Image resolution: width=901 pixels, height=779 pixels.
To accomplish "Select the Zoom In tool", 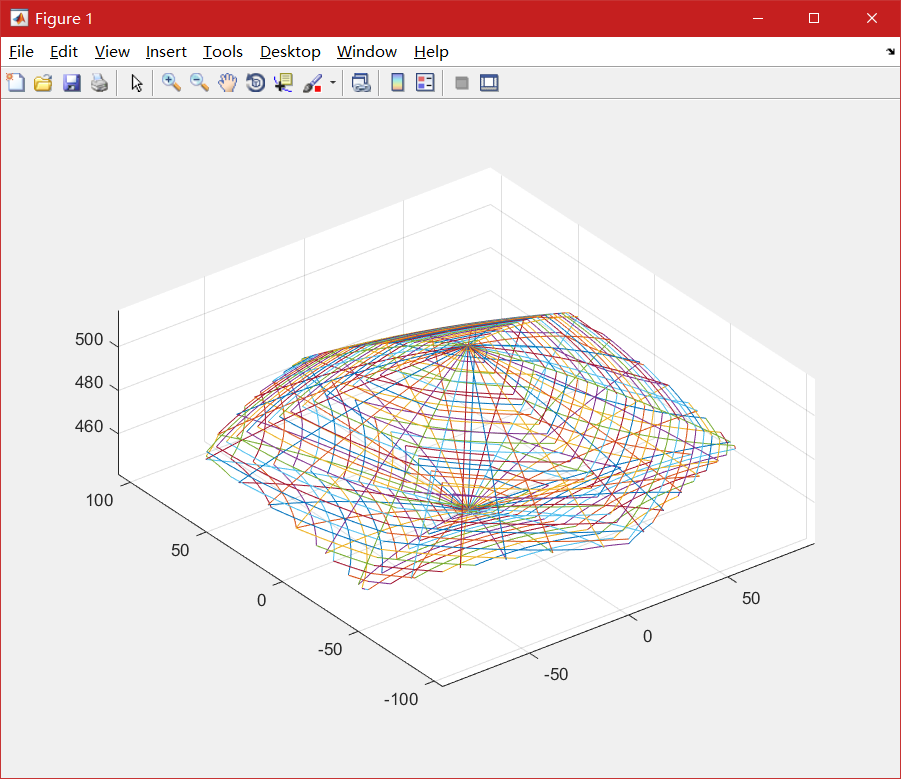I will point(172,83).
